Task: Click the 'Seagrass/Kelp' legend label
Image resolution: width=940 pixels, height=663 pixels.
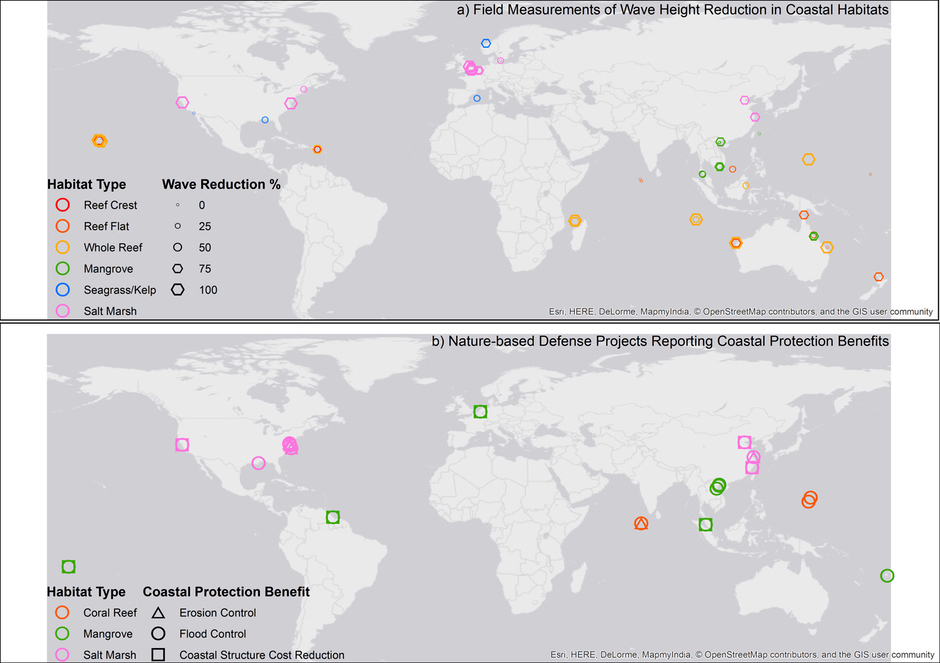Action: [120, 290]
